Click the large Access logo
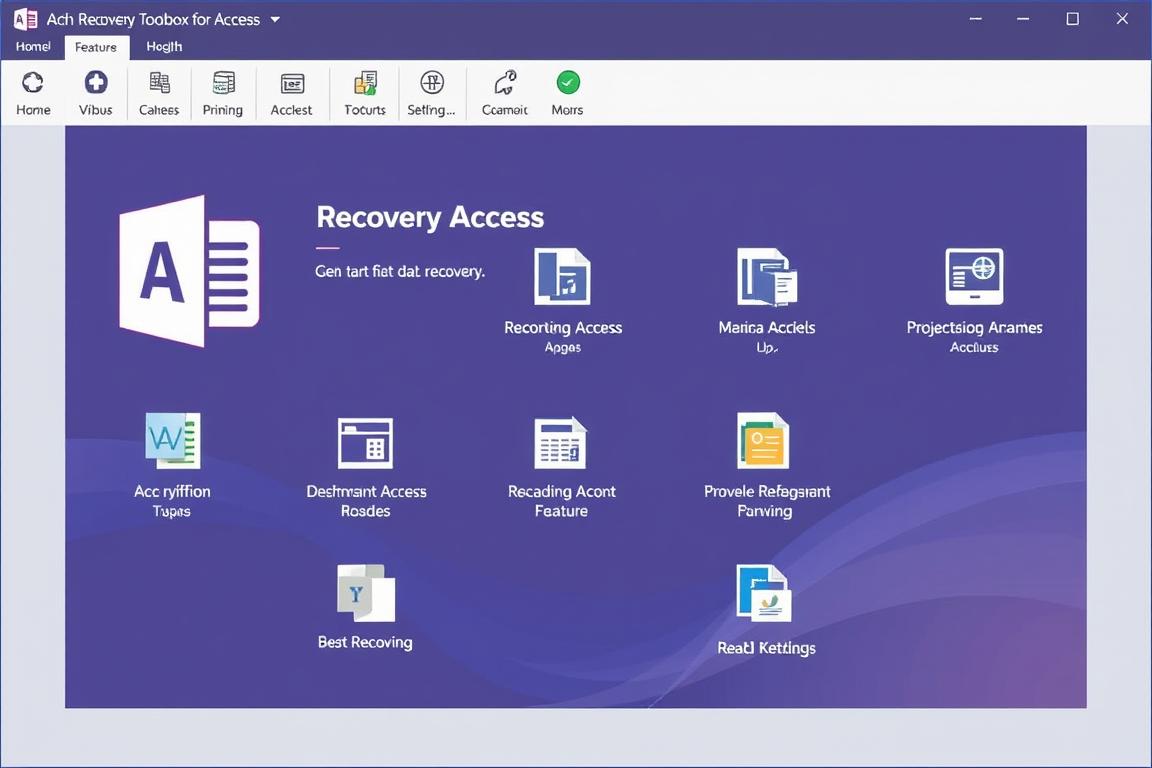This screenshot has width=1152, height=768. point(190,271)
